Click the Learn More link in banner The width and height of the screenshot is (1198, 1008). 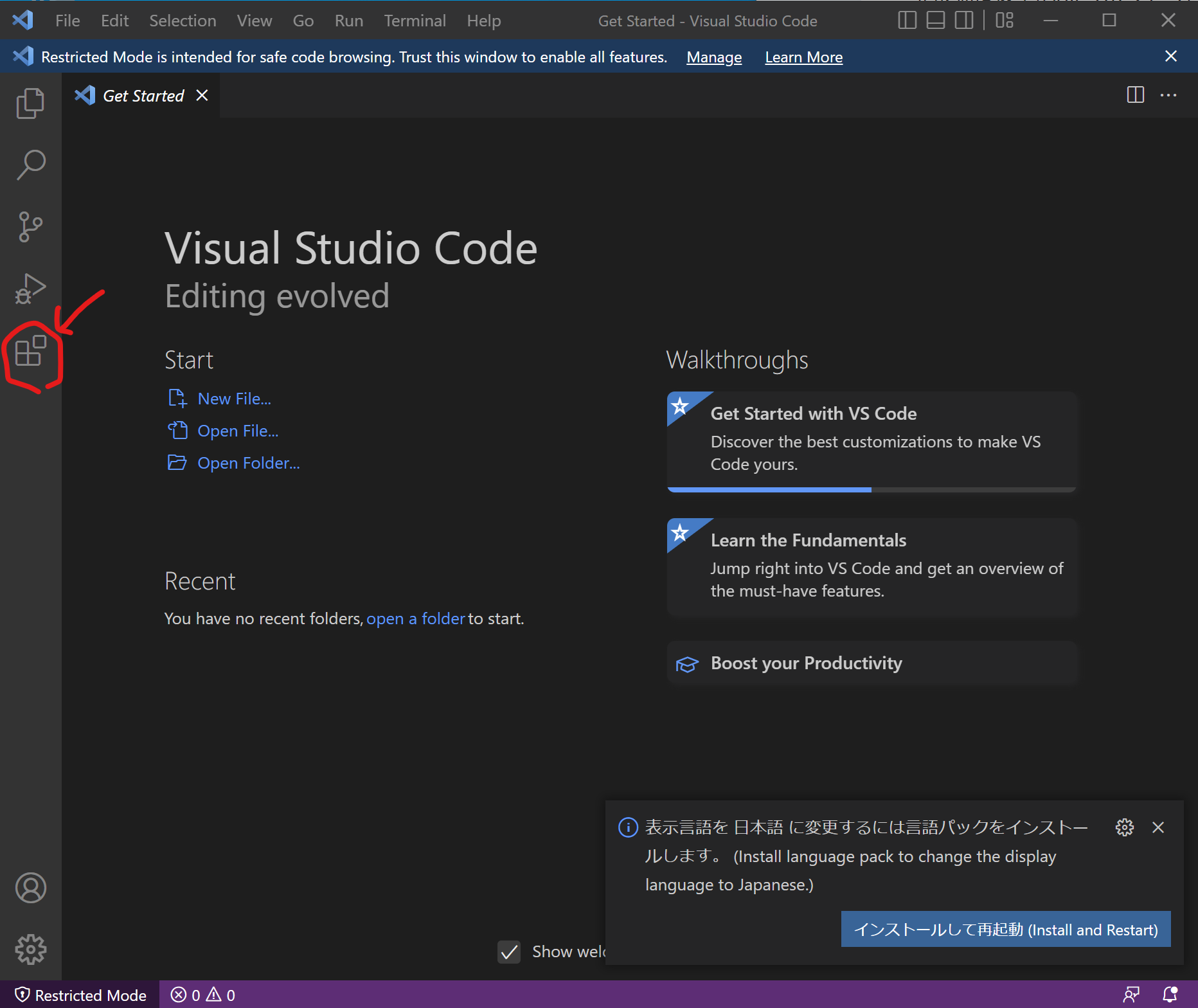(x=803, y=57)
